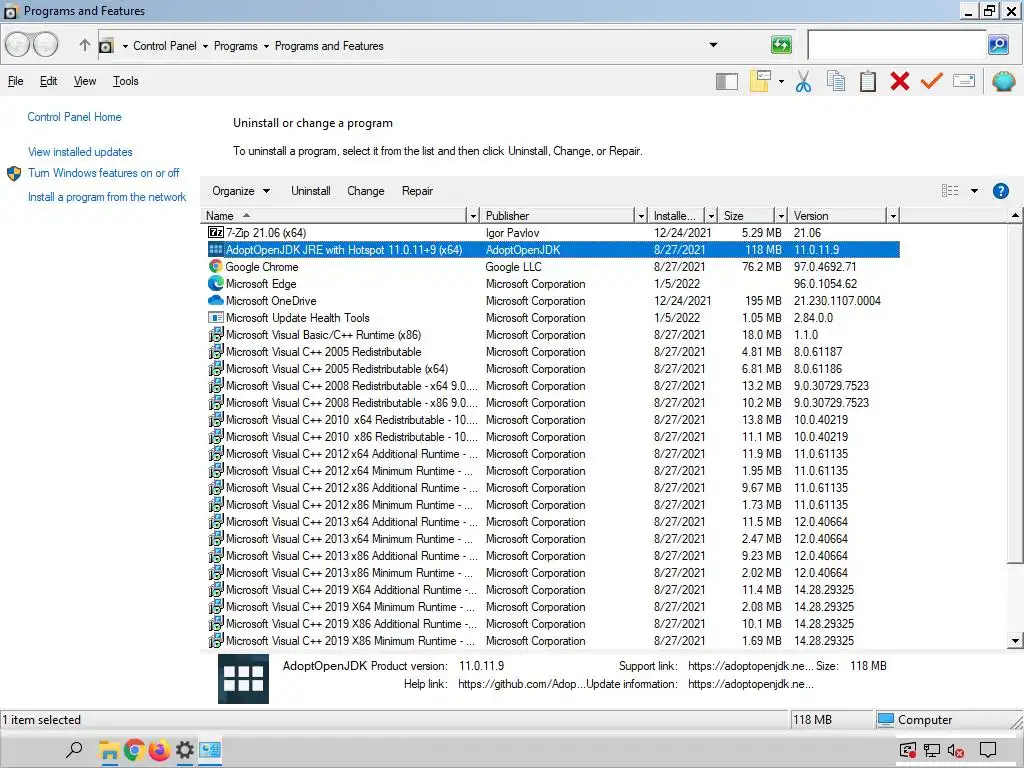Open the File menu
The height and width of the screenshot is (768, 1024).
(x=16, y=81)
